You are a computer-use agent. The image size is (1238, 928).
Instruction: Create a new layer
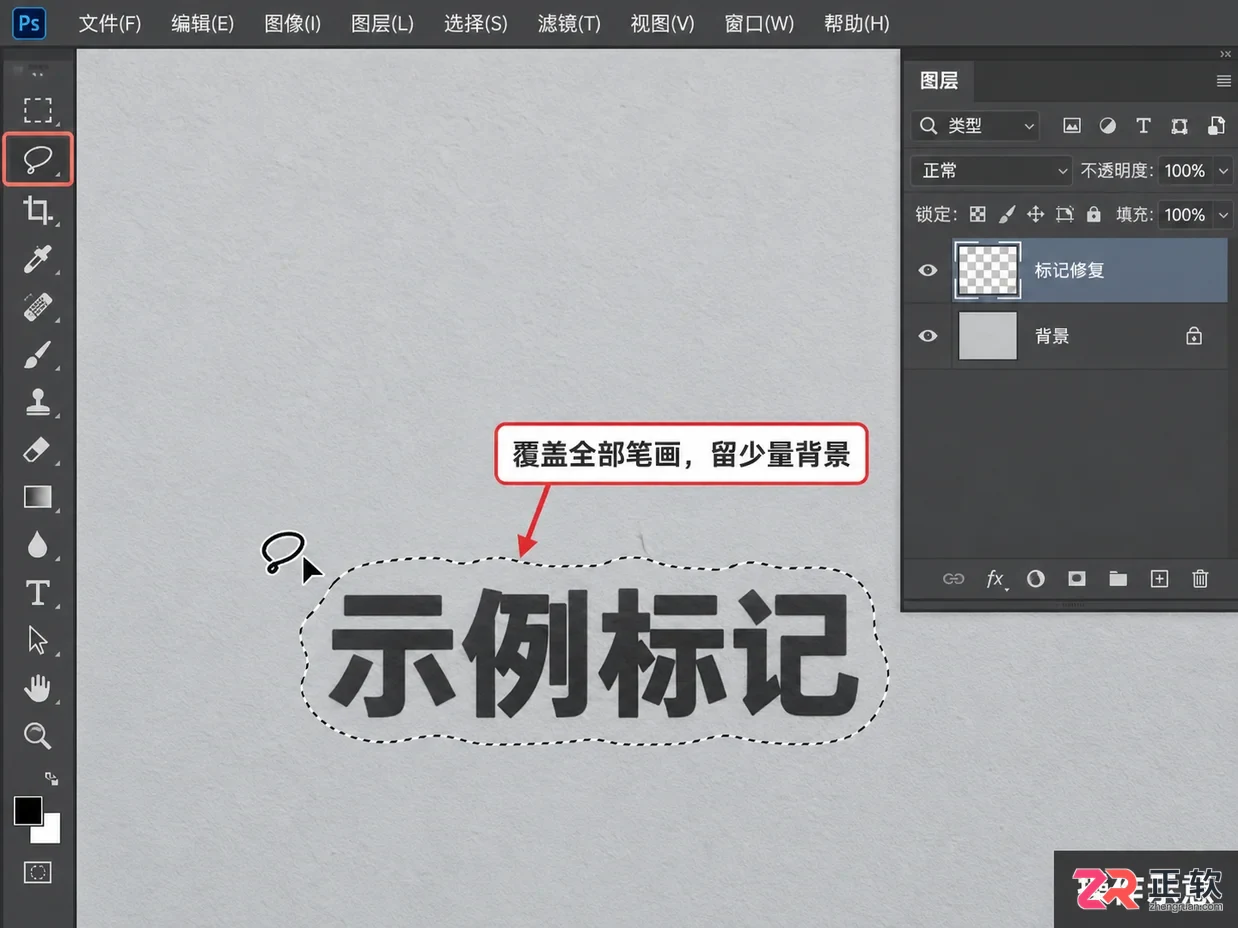pos(1159,578)
